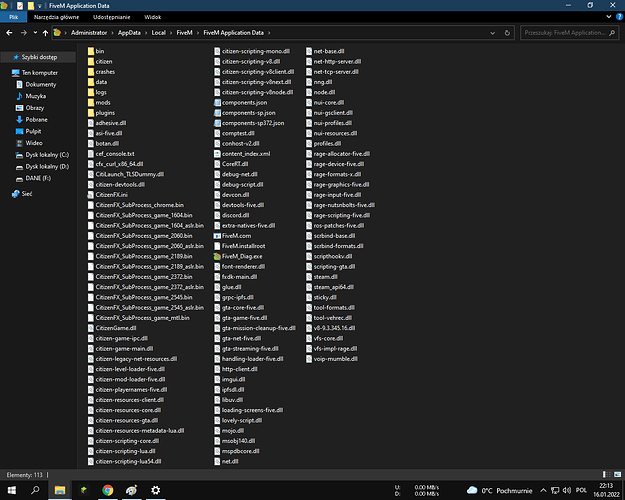
Task: Select Ten komputer in navigation pane
Action: pyautogui.click(x=39, y=73)
